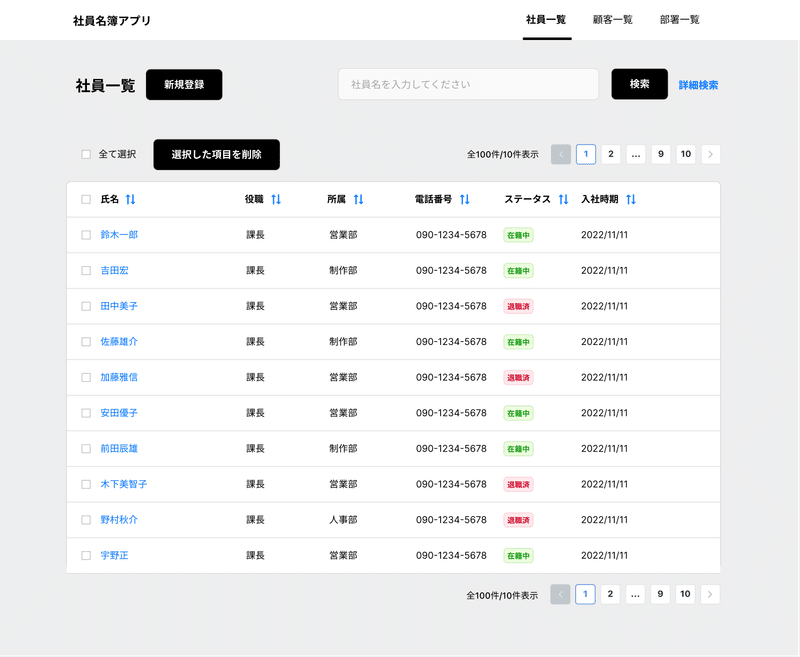Select the row checkbox for 宇野正
800x657 pixels.
86,555
